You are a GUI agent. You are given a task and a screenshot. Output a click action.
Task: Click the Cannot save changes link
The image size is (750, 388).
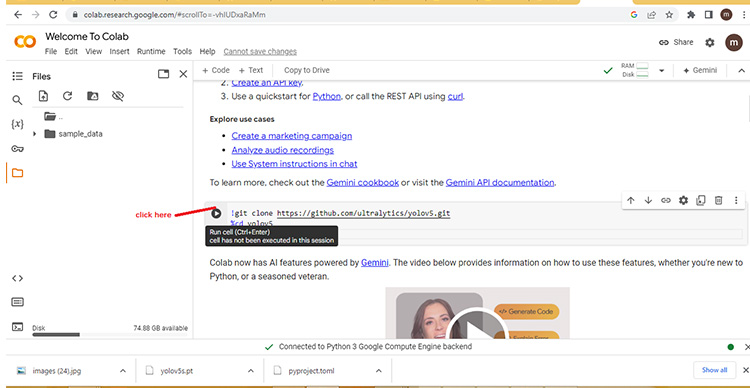tap(260, 52)
